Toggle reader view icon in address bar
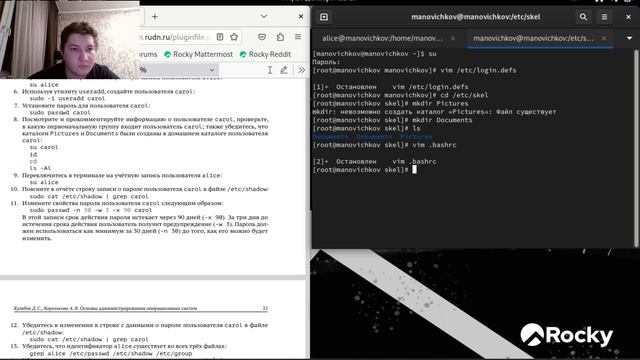 coord(220,37)
